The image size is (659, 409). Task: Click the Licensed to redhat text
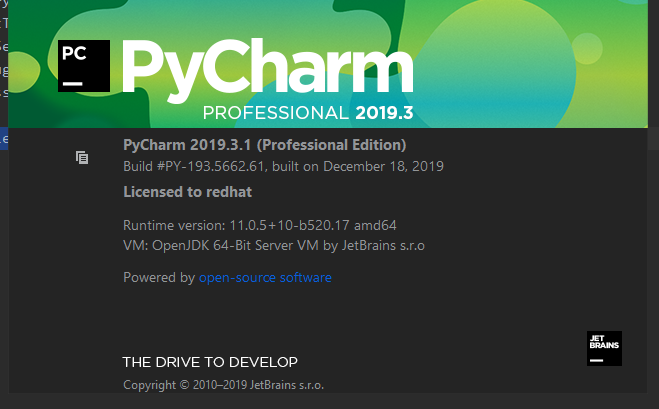point(187,192)
